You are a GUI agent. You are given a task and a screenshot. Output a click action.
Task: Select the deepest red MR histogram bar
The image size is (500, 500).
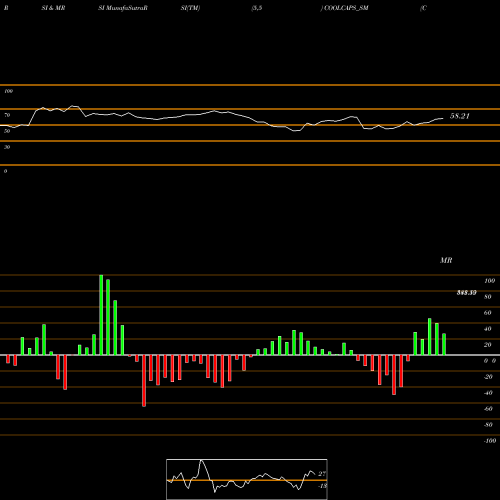pos(144,381)
